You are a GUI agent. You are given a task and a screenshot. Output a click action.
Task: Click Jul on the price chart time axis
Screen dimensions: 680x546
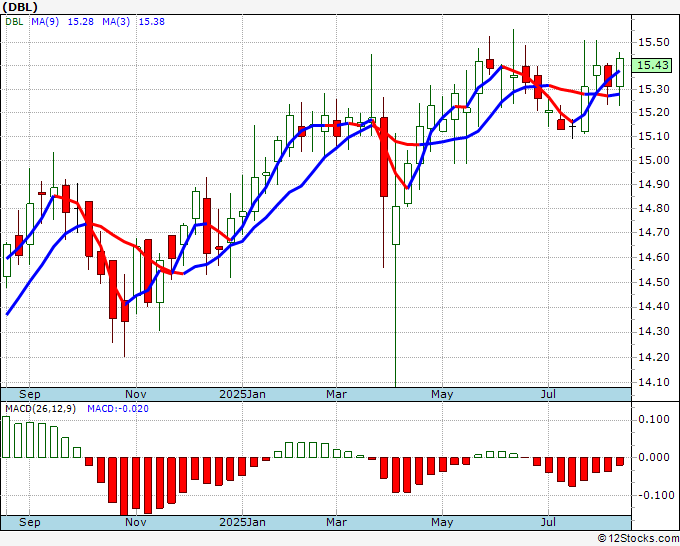click(549, 394)
